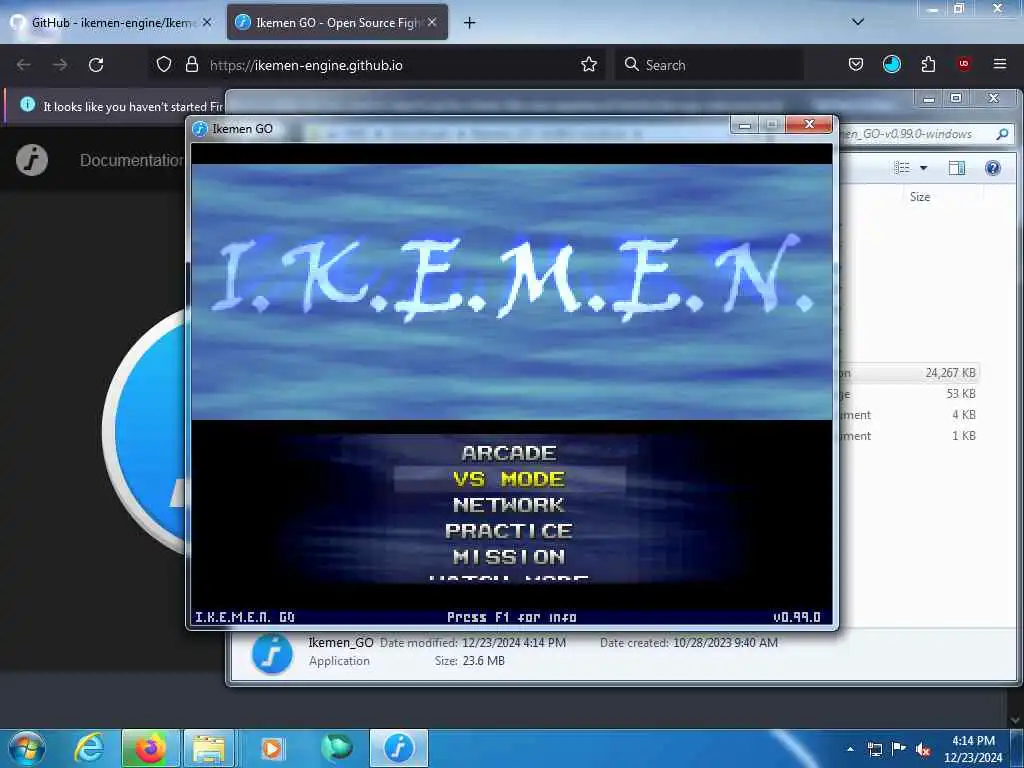Viewport: 1024px width, 768px height.
Task: Open Windows Explorer from the taskbar
Action: 209,748
